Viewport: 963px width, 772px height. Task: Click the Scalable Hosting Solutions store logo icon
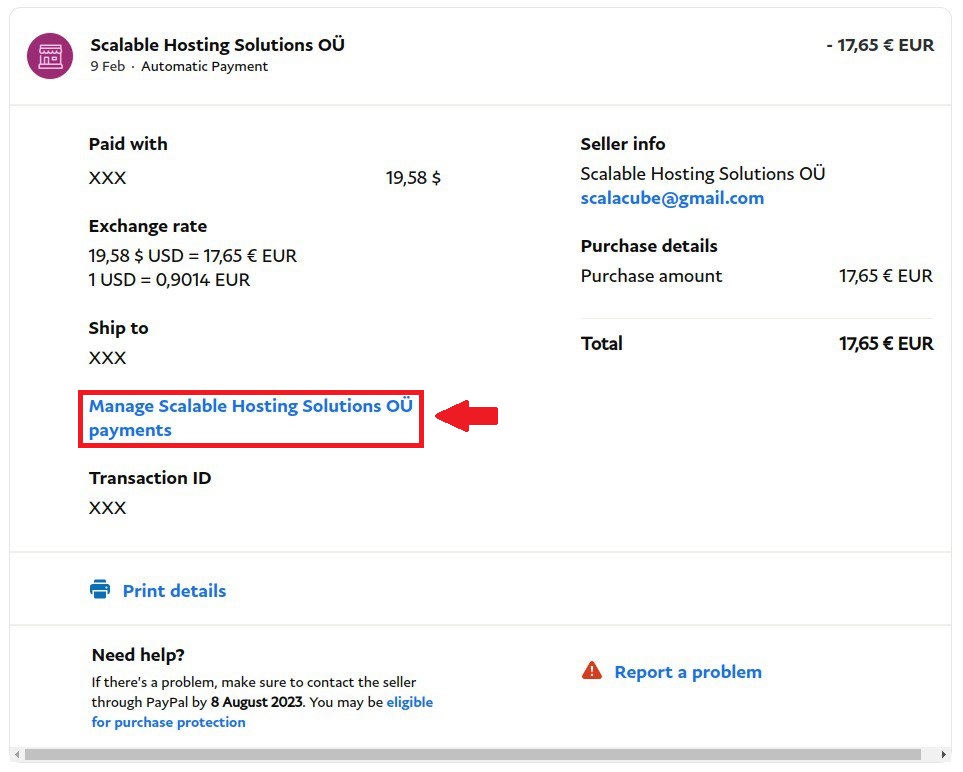tap(49, 56)
